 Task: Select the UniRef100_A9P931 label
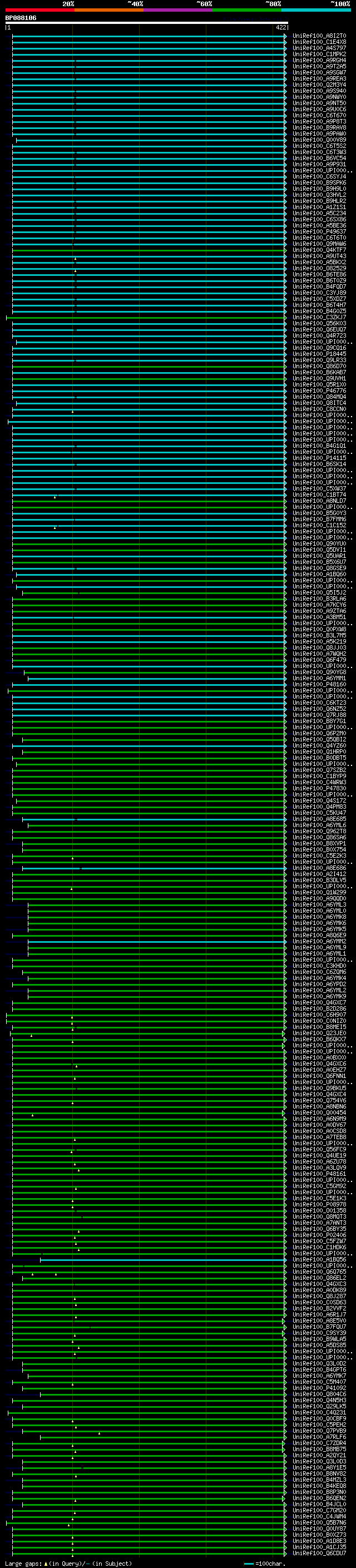click(x=319, y=164)
